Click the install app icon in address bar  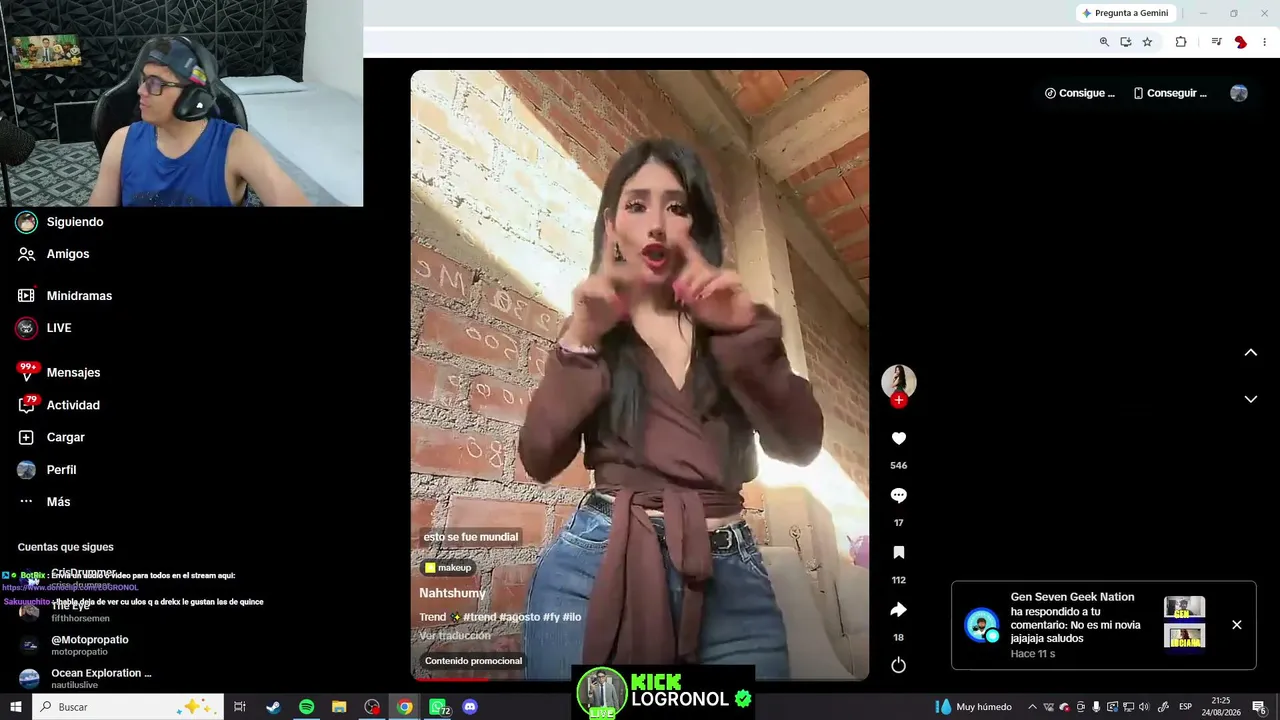[x=1126, y=42]
